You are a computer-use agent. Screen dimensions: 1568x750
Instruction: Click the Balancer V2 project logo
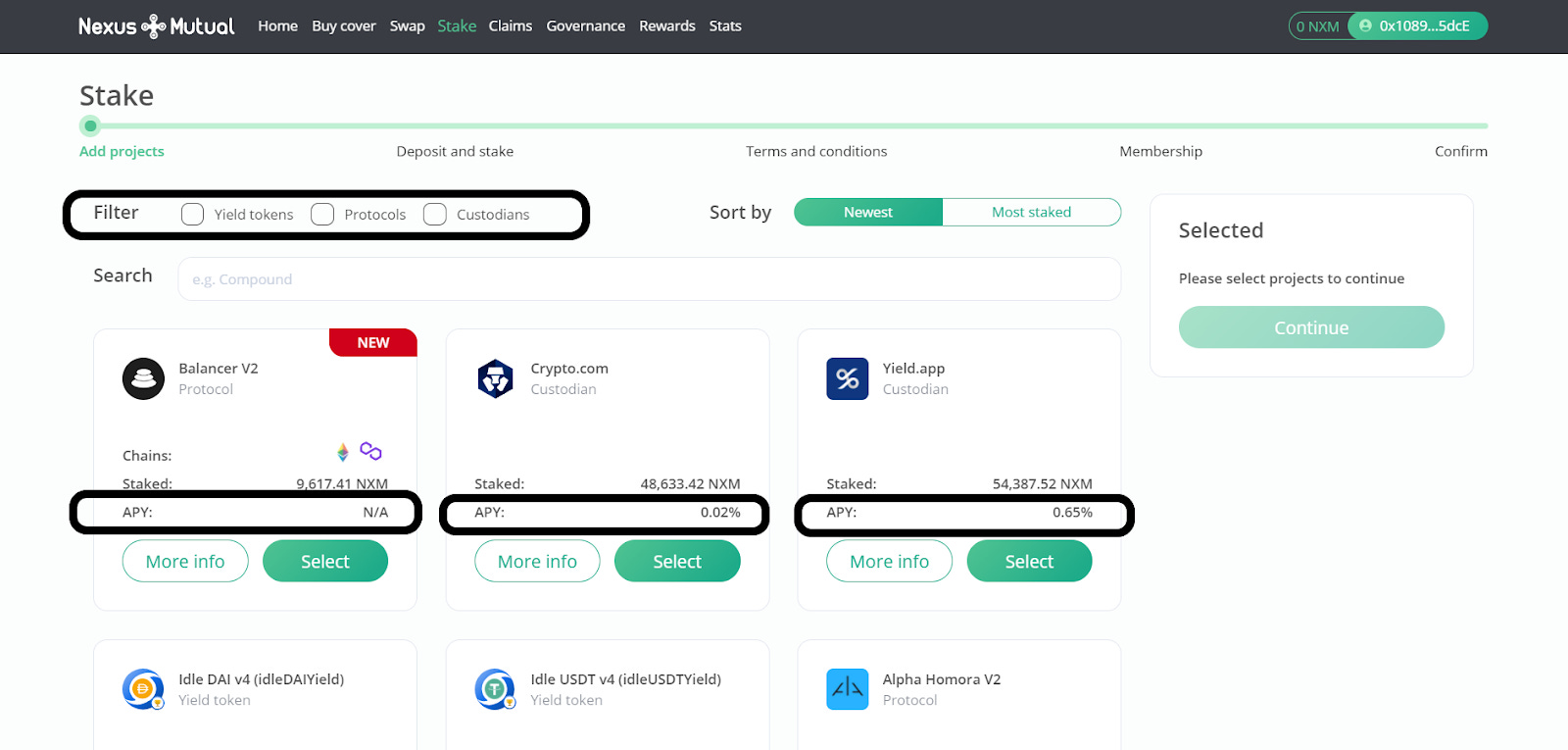[143, 378]
